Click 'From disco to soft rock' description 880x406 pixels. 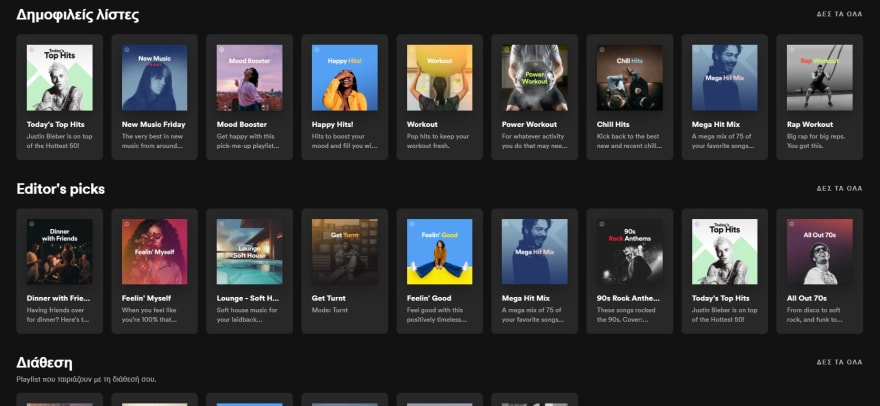click(815, 314)
